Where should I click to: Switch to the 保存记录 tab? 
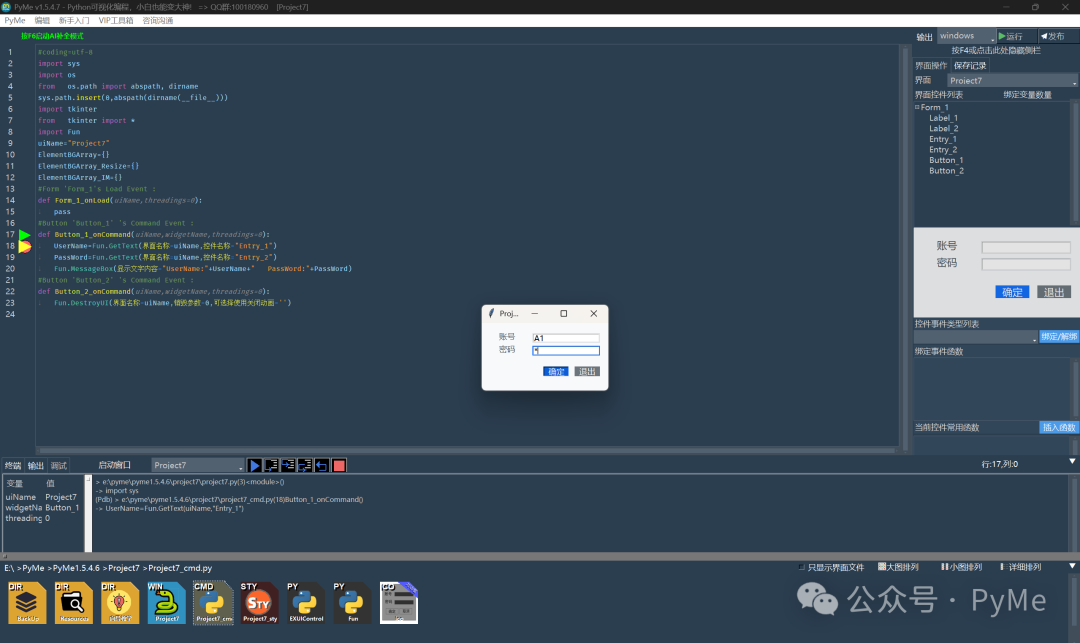coord(969,65)
